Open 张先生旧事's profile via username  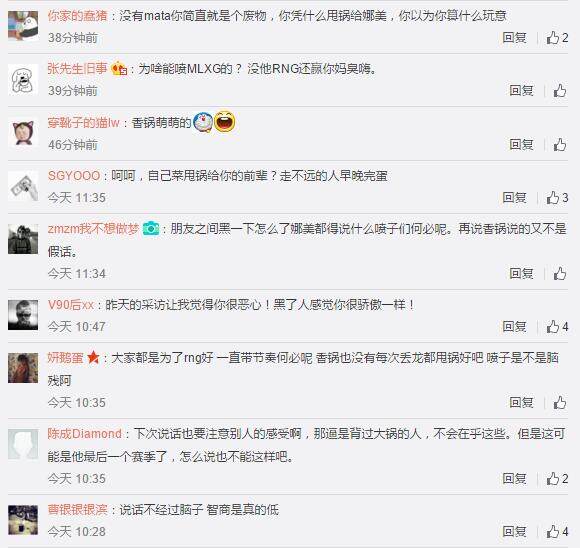pos(77,68)
